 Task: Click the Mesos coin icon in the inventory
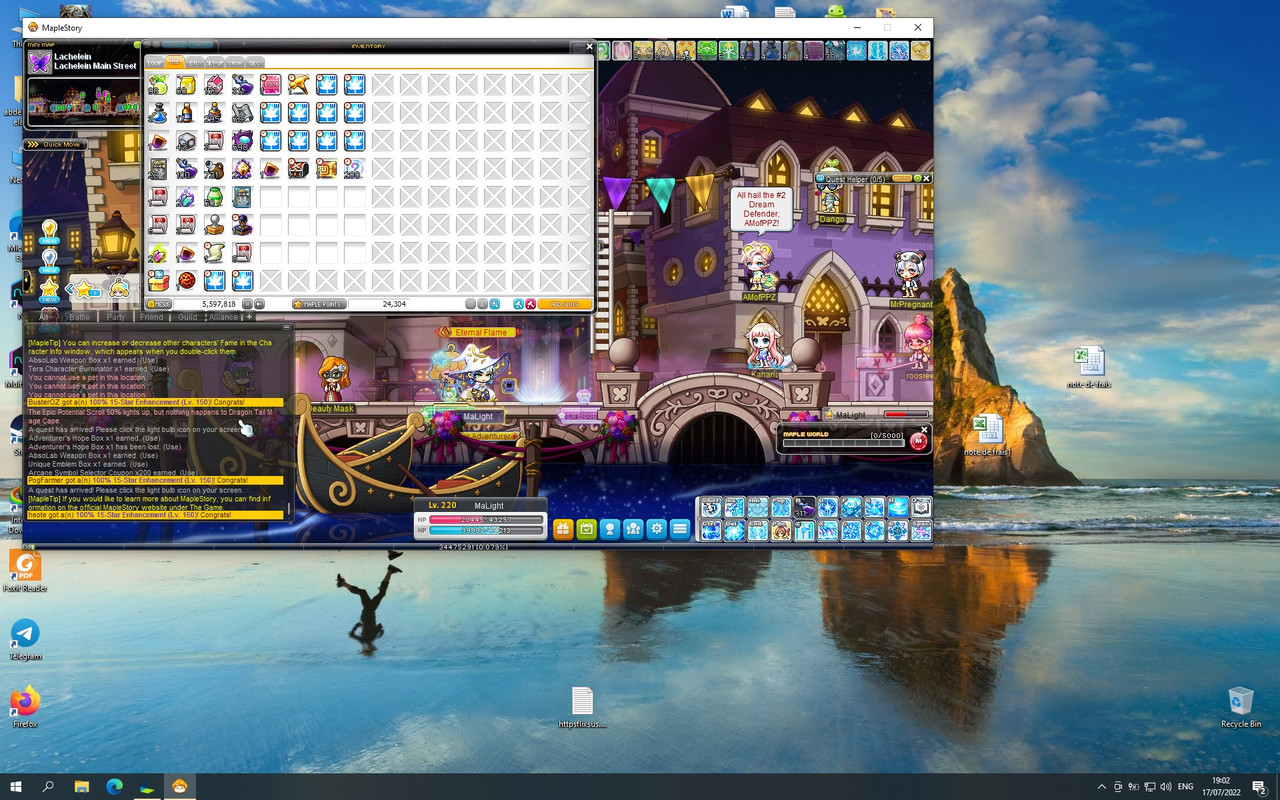point(153,304)
